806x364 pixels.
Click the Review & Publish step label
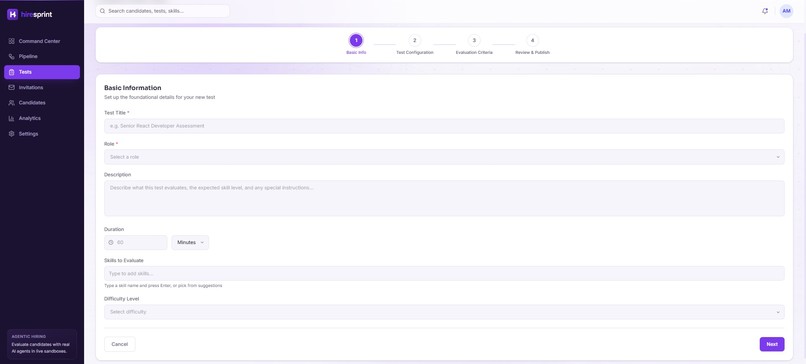pos(533,52)
